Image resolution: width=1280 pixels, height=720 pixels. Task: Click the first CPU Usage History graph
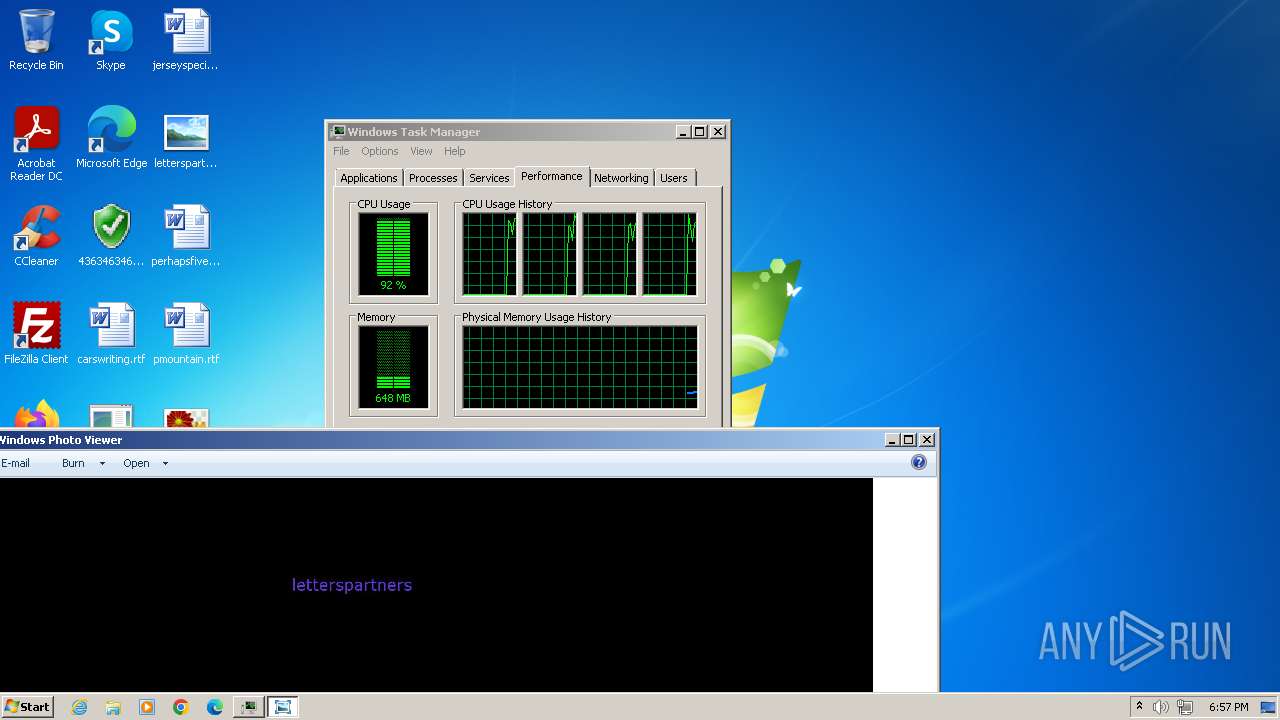[x=489, y=253]
